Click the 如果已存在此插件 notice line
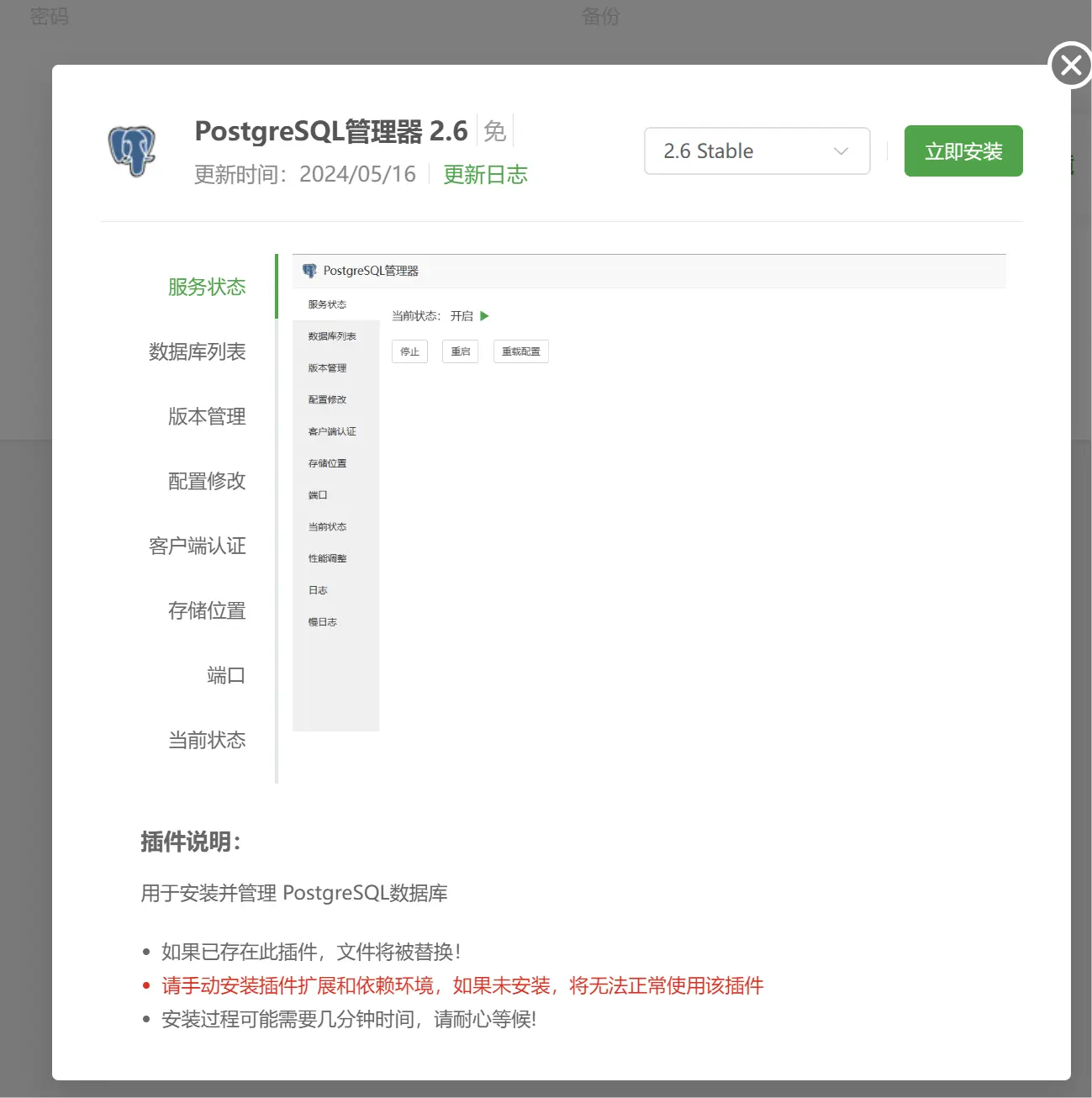Viewport: 1092px width, 1098px height. point(311,952)
